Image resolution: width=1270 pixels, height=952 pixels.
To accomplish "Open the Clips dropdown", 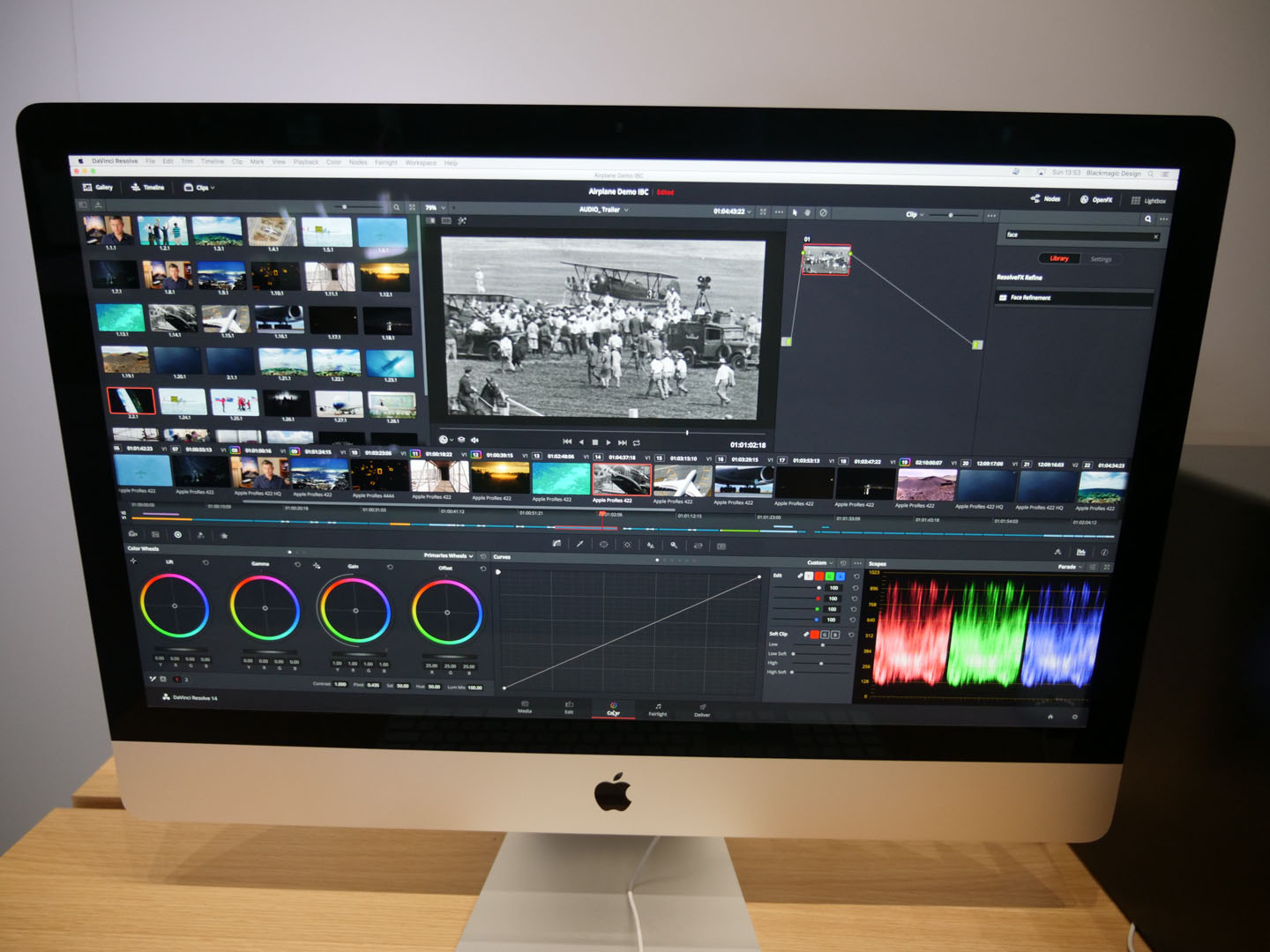I will 199,188.
